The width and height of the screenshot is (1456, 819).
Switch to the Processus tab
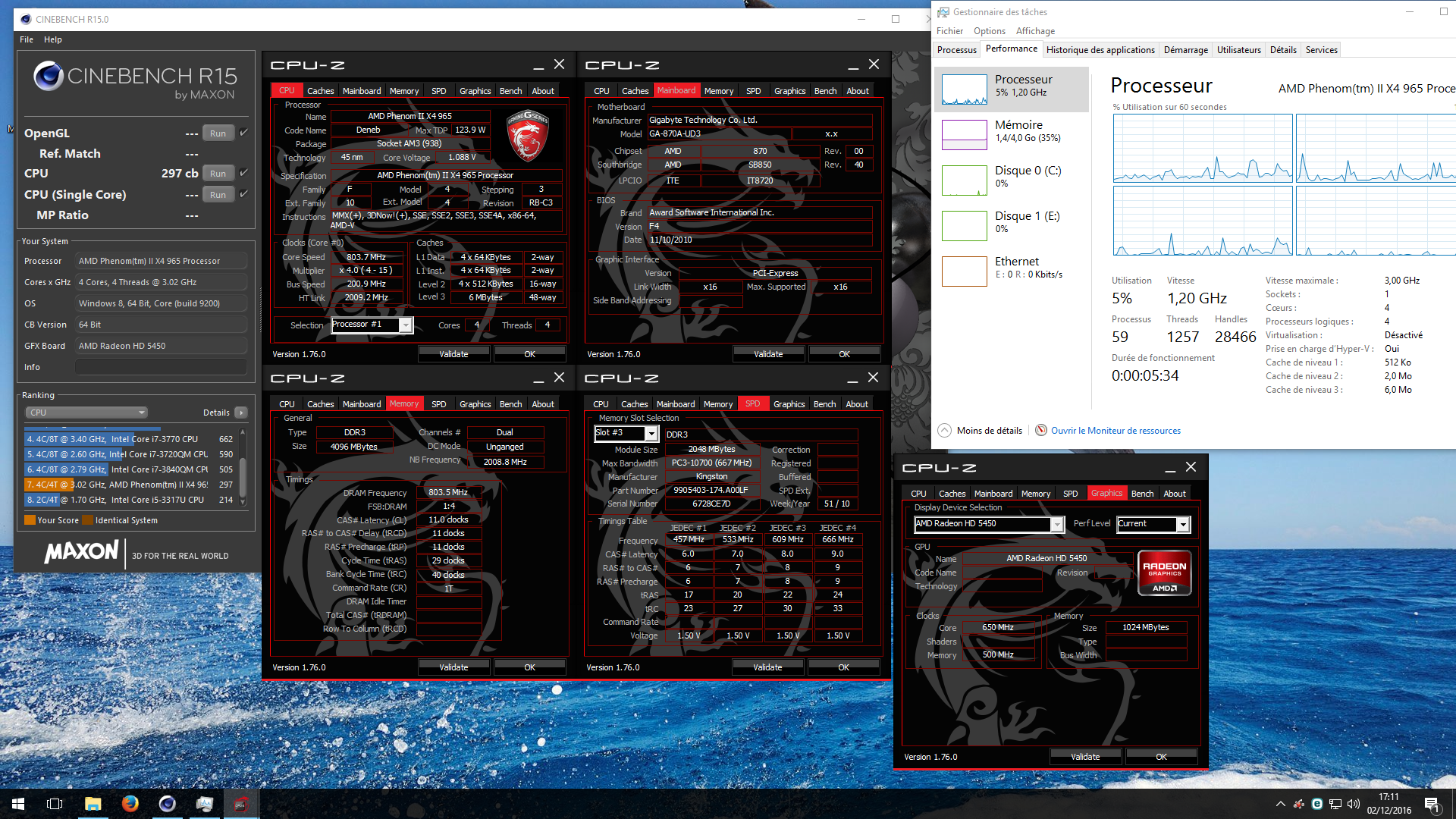point(956,50)
